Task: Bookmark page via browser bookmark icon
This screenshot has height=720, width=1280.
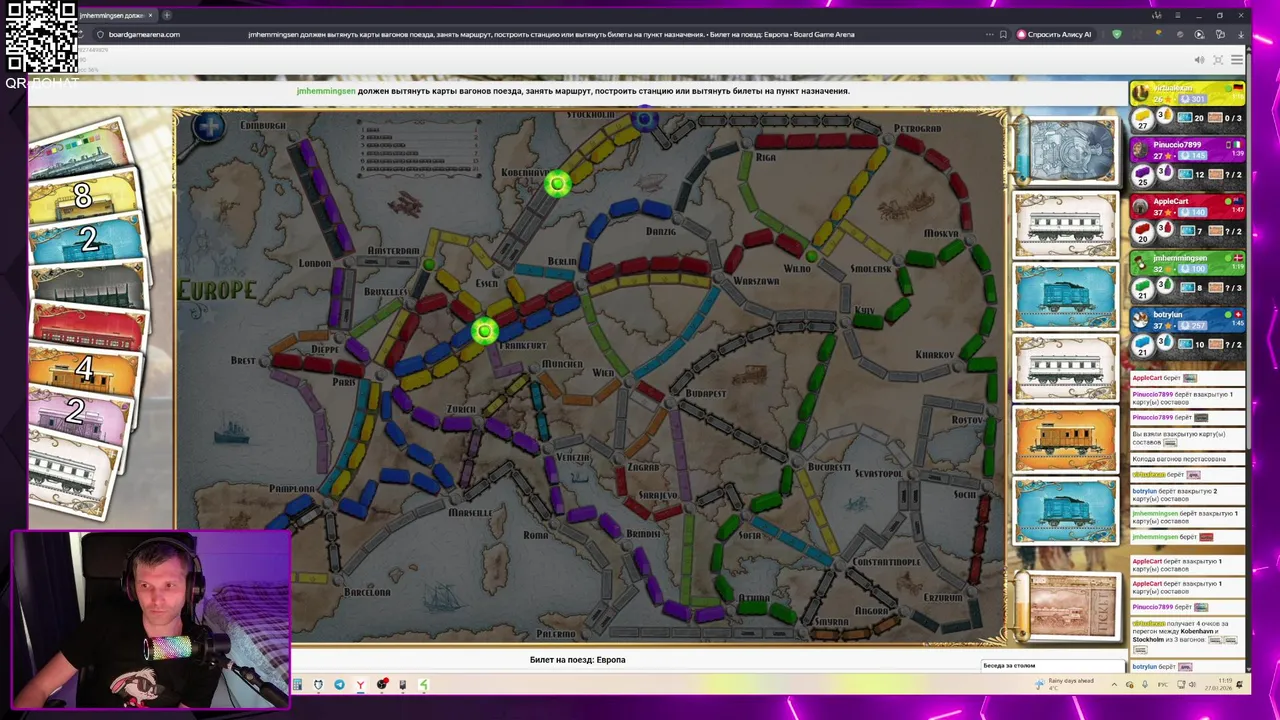Action: (x=1003, y=34)
